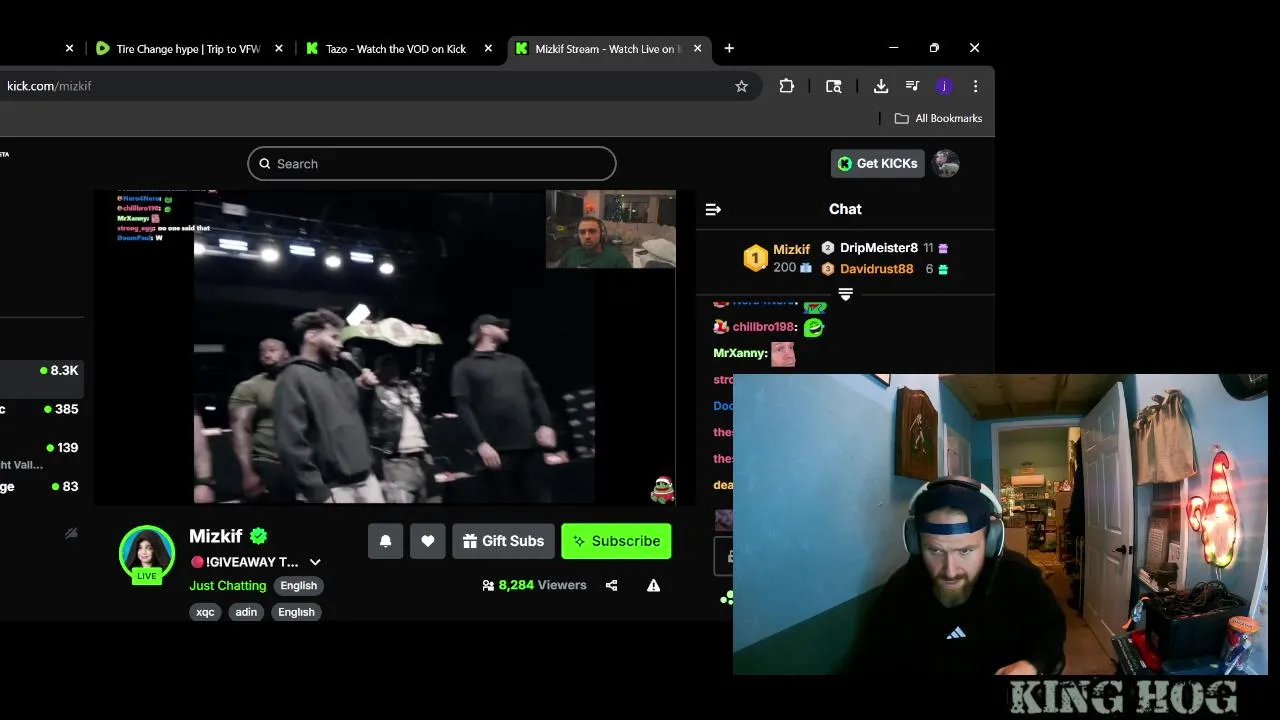Close the Tire Change hype tab

point(279,48)
